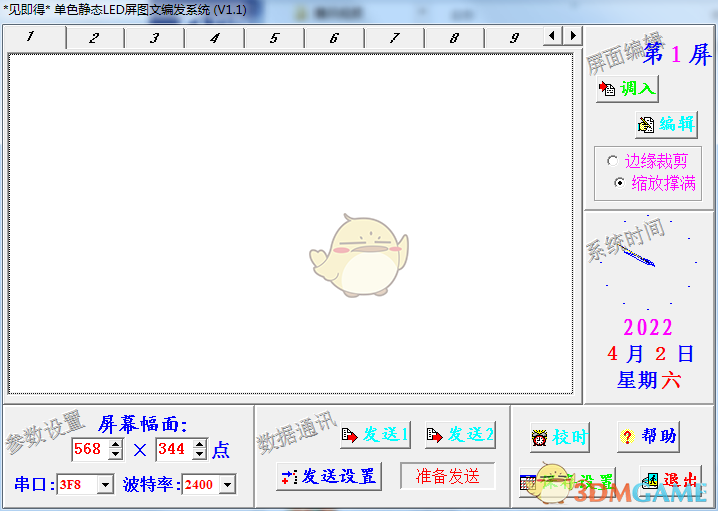Image resolution: width=718 pixels, height=511 pixels.
Task: Click the 退出 exit button
Action: click(x=670, y=479)
